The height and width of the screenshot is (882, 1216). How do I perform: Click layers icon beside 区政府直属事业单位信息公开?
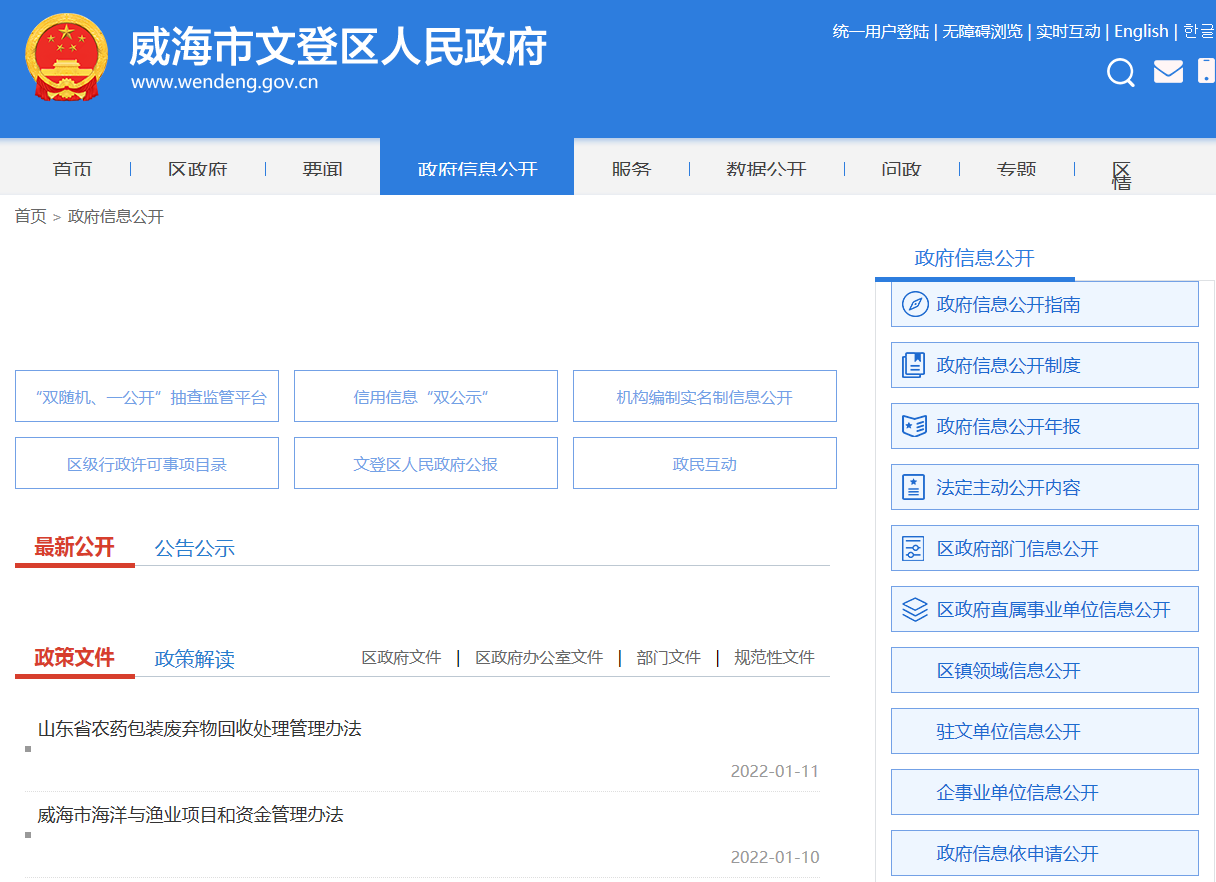coord(914,609)
